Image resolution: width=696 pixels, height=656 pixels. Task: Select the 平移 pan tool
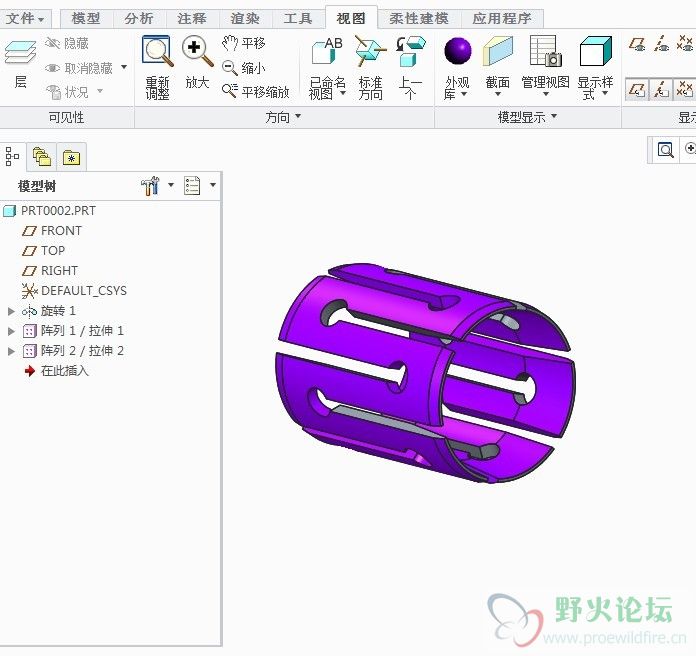click(243, 43)
